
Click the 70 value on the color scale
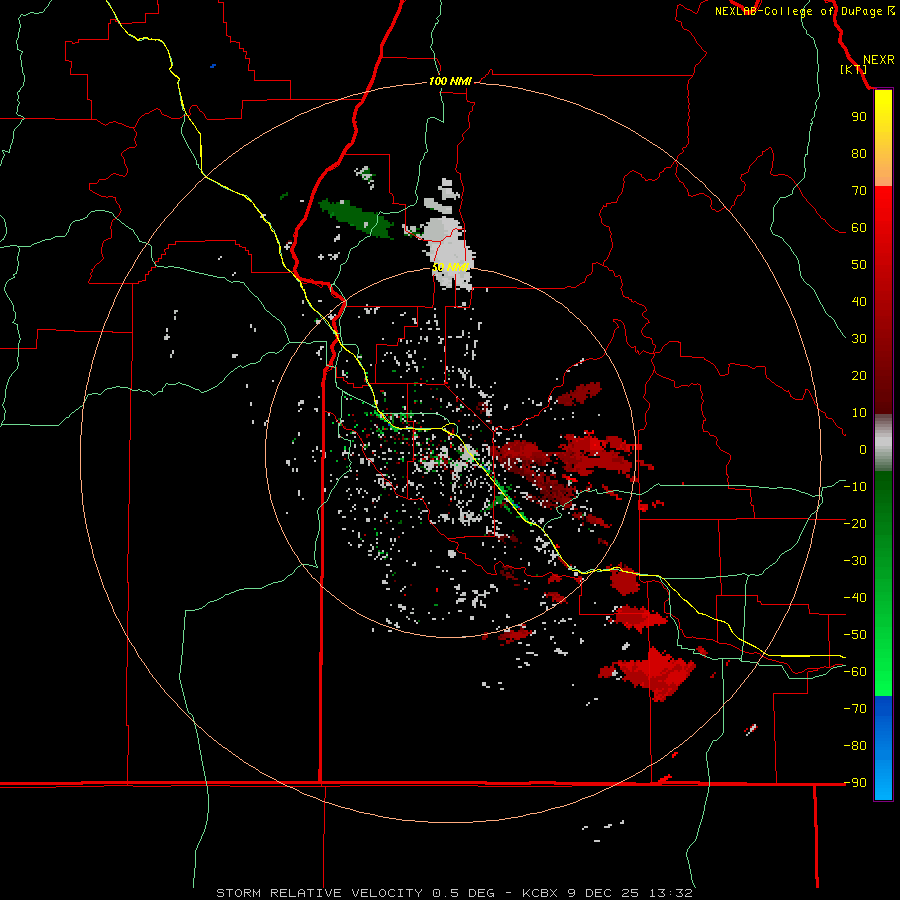pos(859,190)
